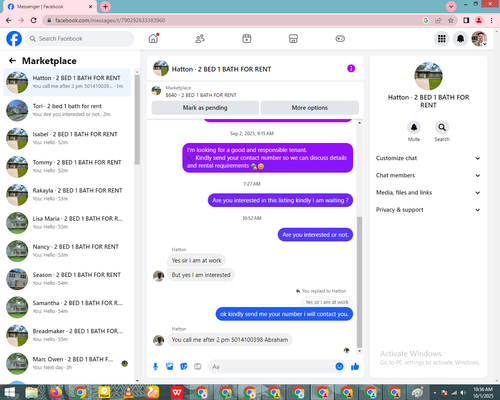The height and width of the screenshot is (400, 500).
Task: Open the Season conversation
Action: point(67,279)
